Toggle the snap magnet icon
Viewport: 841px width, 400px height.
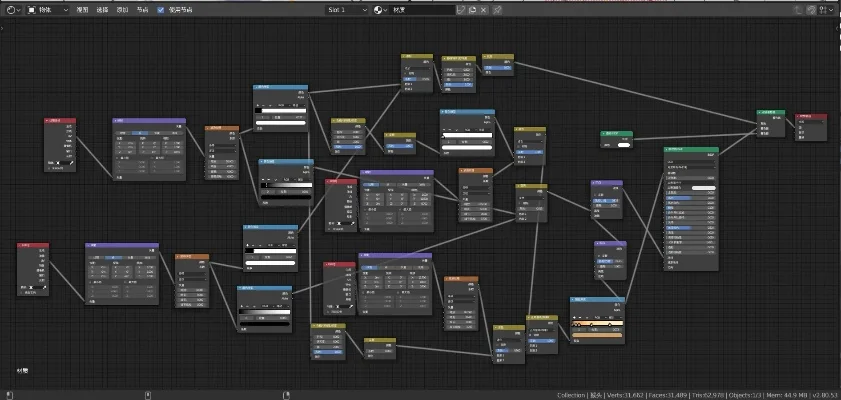click(812, 10)
